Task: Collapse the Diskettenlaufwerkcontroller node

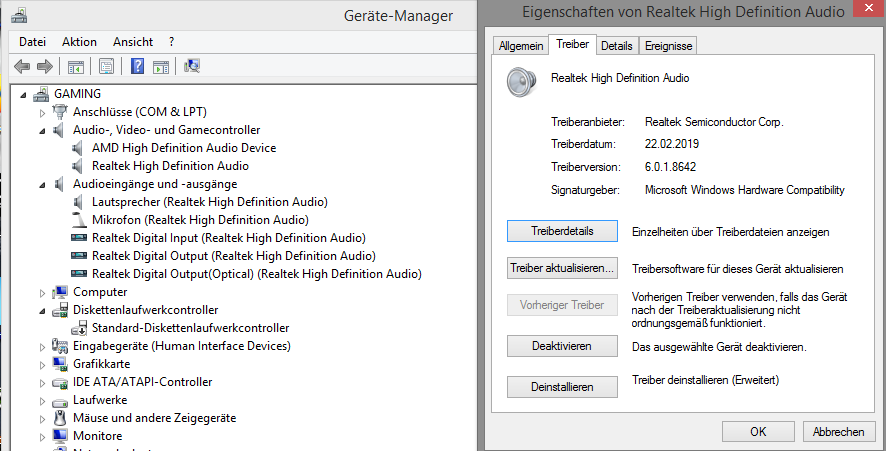Action: click(42, 310)
